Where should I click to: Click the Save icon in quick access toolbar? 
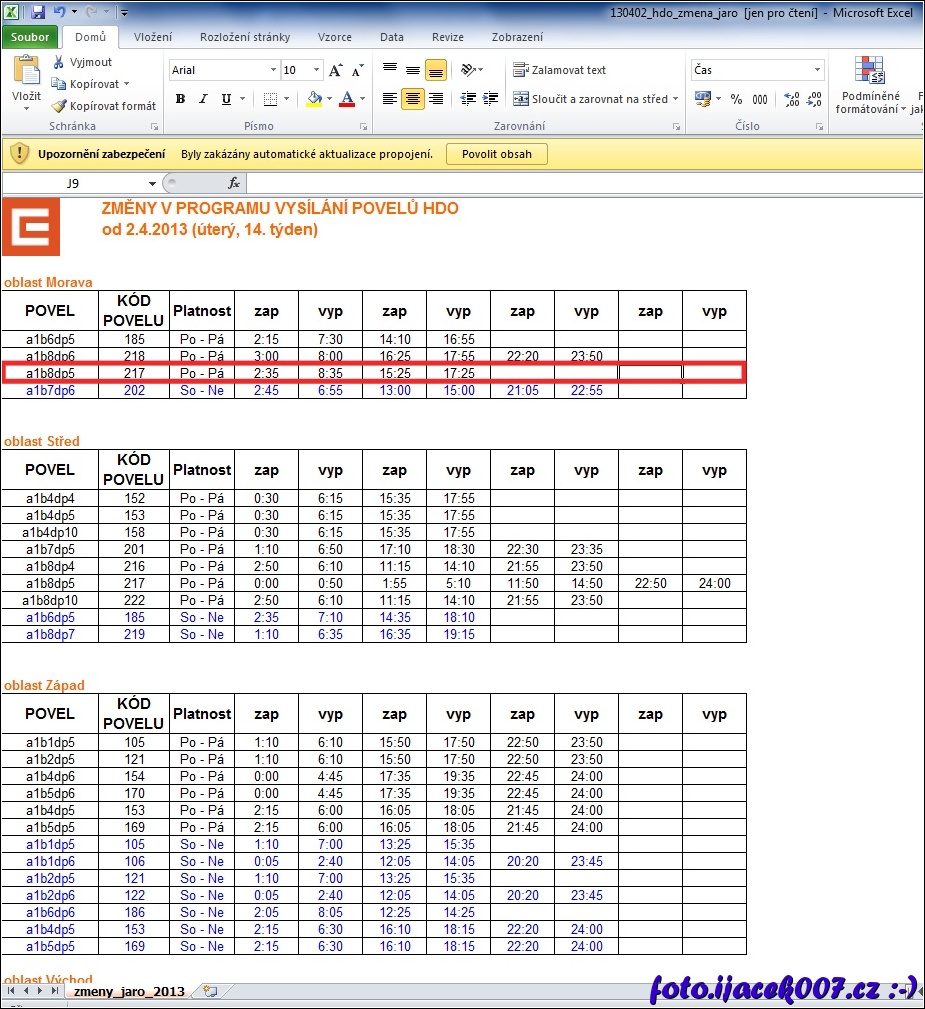click(38, 12)
